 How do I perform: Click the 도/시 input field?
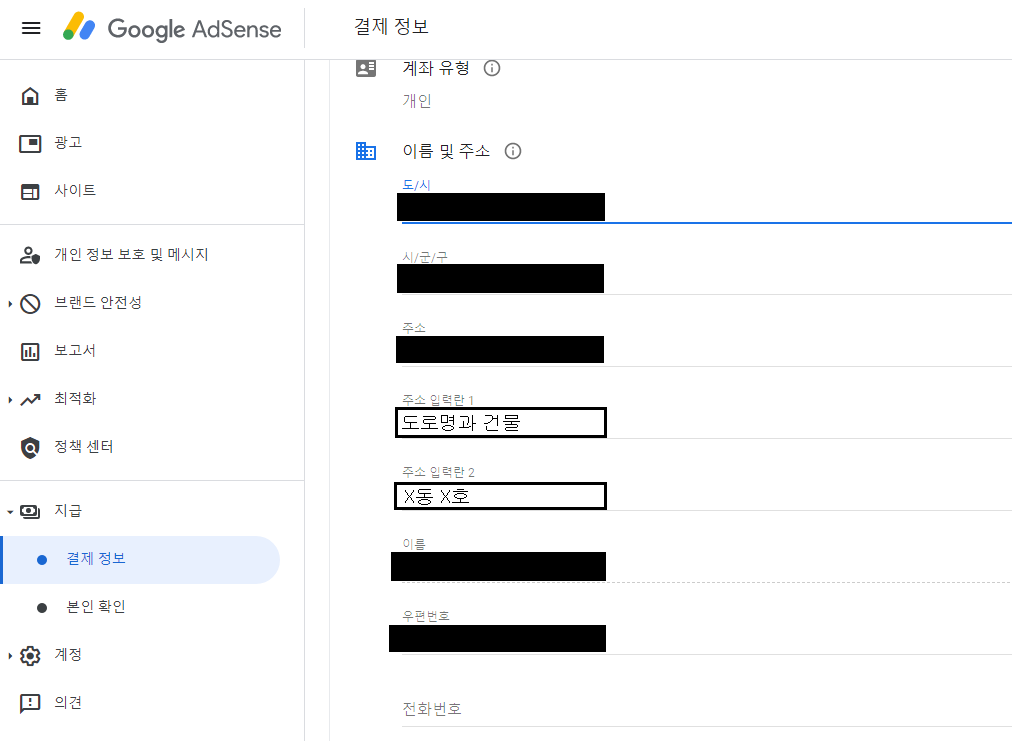coord(706,207)
